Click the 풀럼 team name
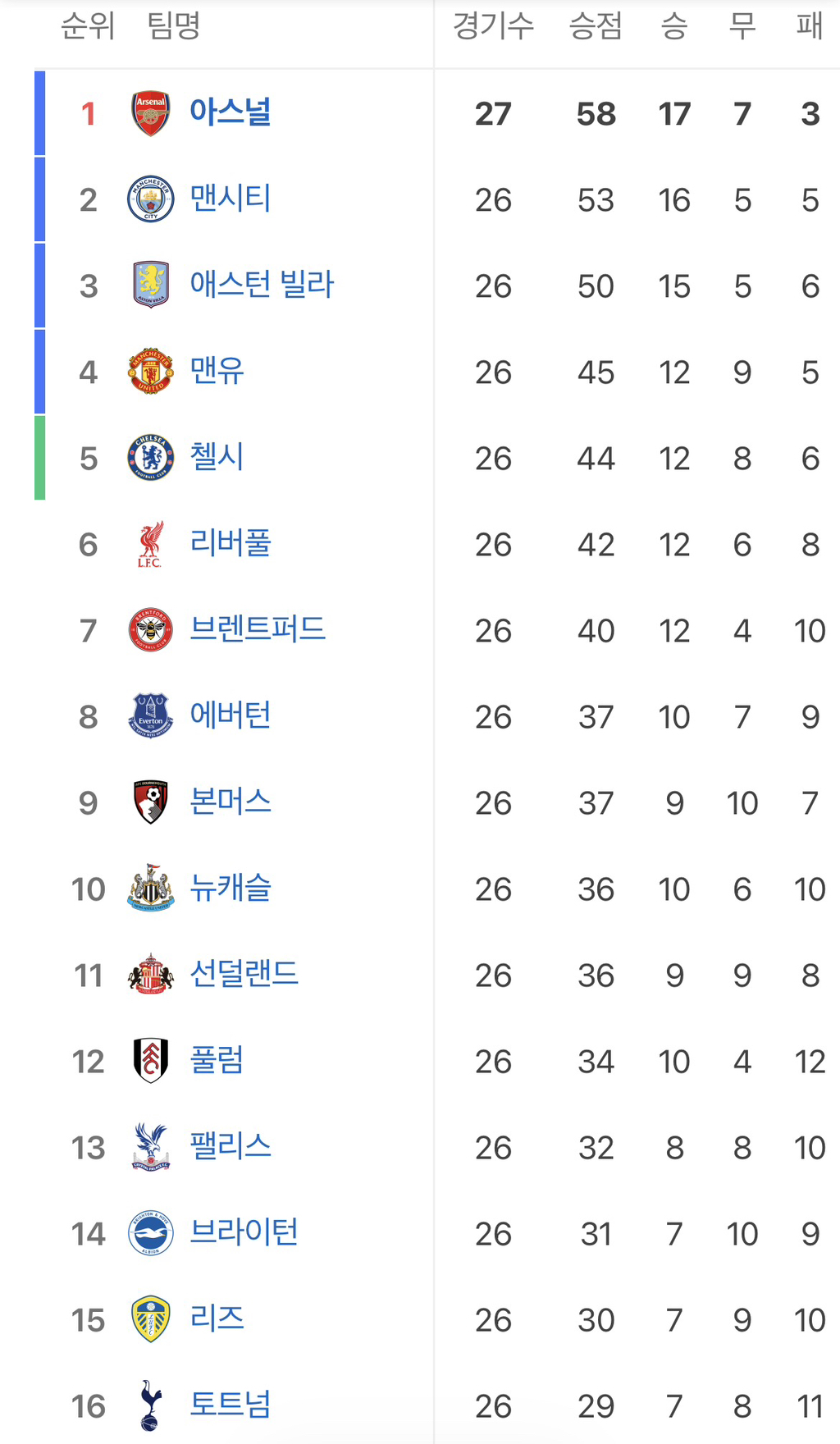Image resolution: width=840 pixels, height=1444 pixels. (217, 1060)
